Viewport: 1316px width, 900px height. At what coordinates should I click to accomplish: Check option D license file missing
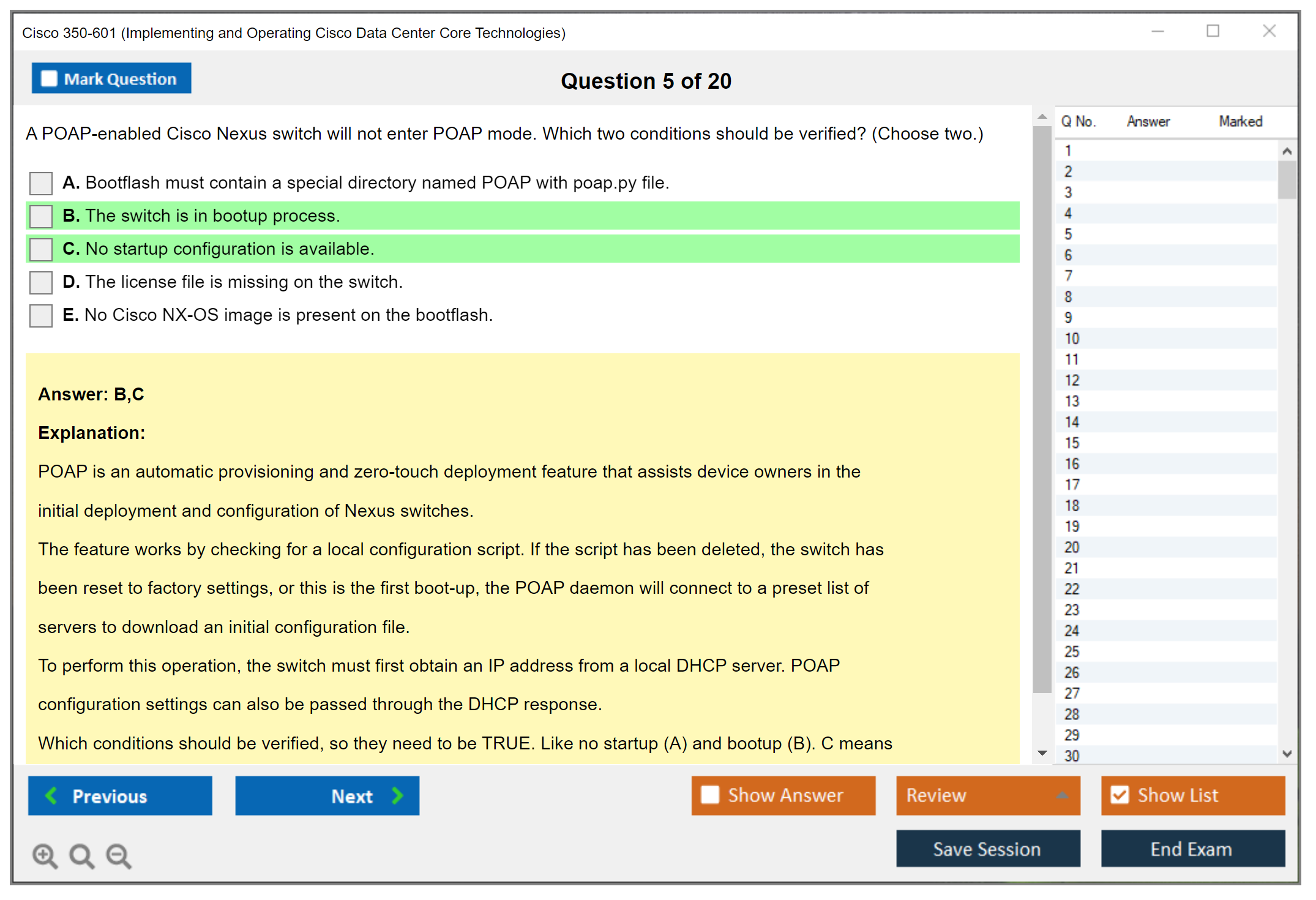41,282
